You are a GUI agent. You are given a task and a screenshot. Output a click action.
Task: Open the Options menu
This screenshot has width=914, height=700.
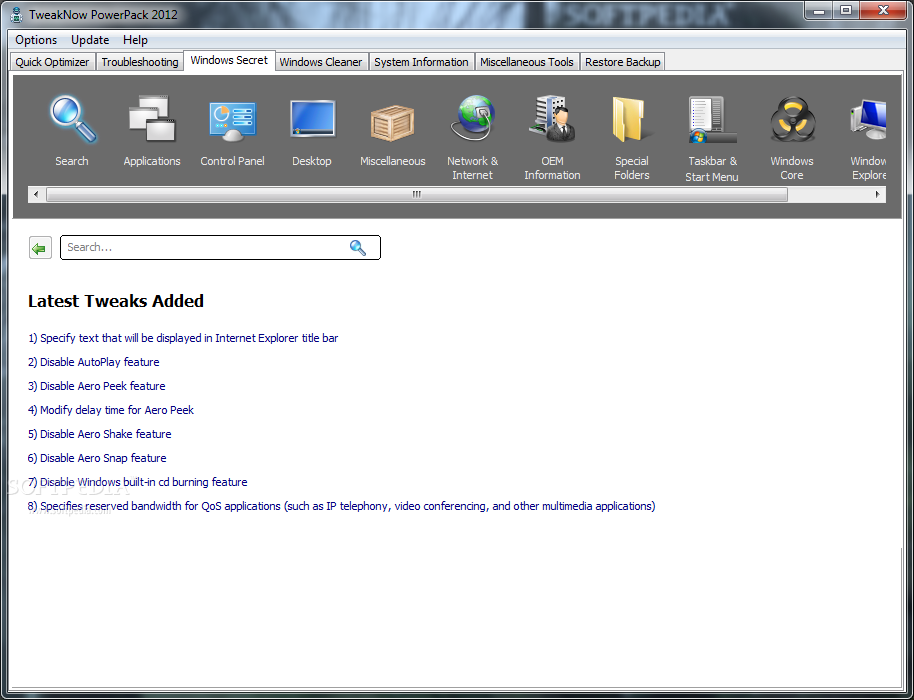[36, 40]
